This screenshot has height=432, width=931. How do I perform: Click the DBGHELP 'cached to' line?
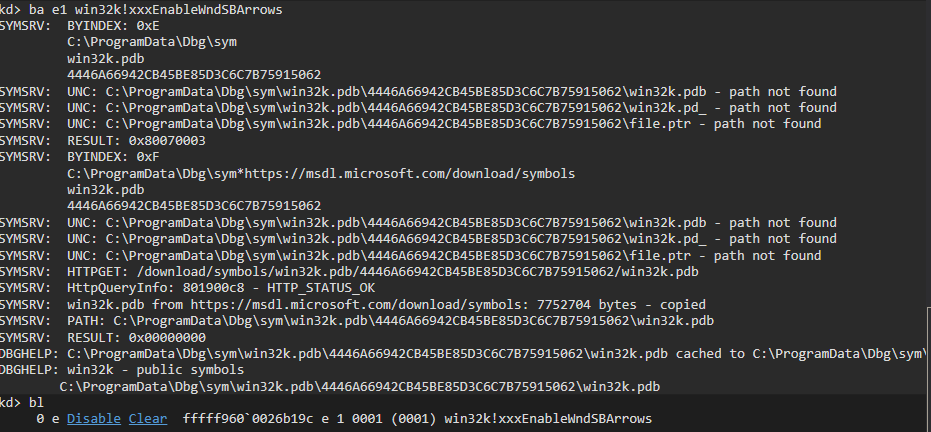pos(466,354)
